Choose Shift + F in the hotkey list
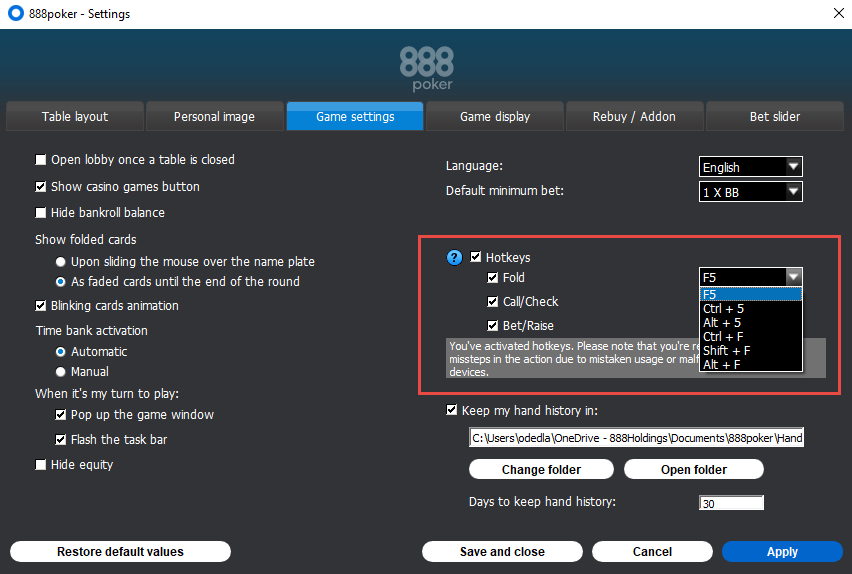 pyautogui.click(x=726, y=351)
